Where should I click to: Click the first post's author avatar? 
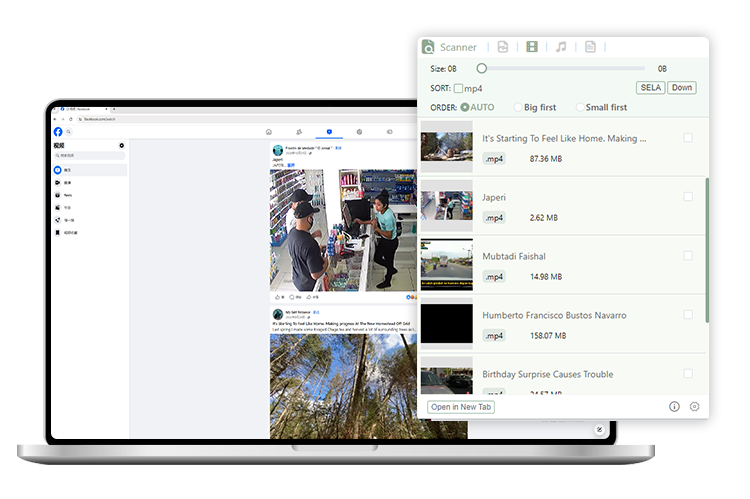point(278,150)
